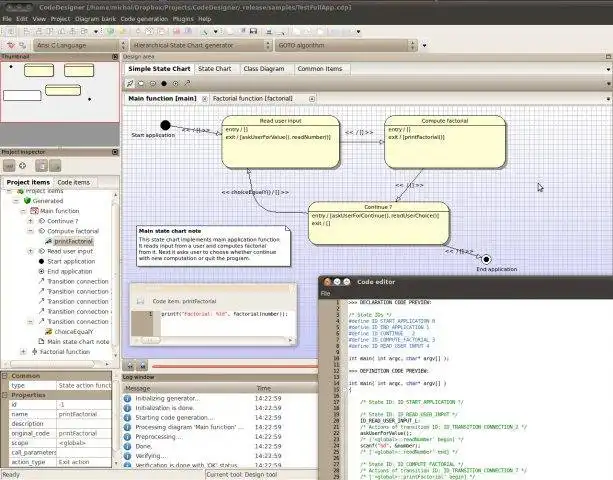Close the Project inspector panel via header icon
The width and height of the screenshot is (613, 480).
pyautogui.click(x=115, y=152)
